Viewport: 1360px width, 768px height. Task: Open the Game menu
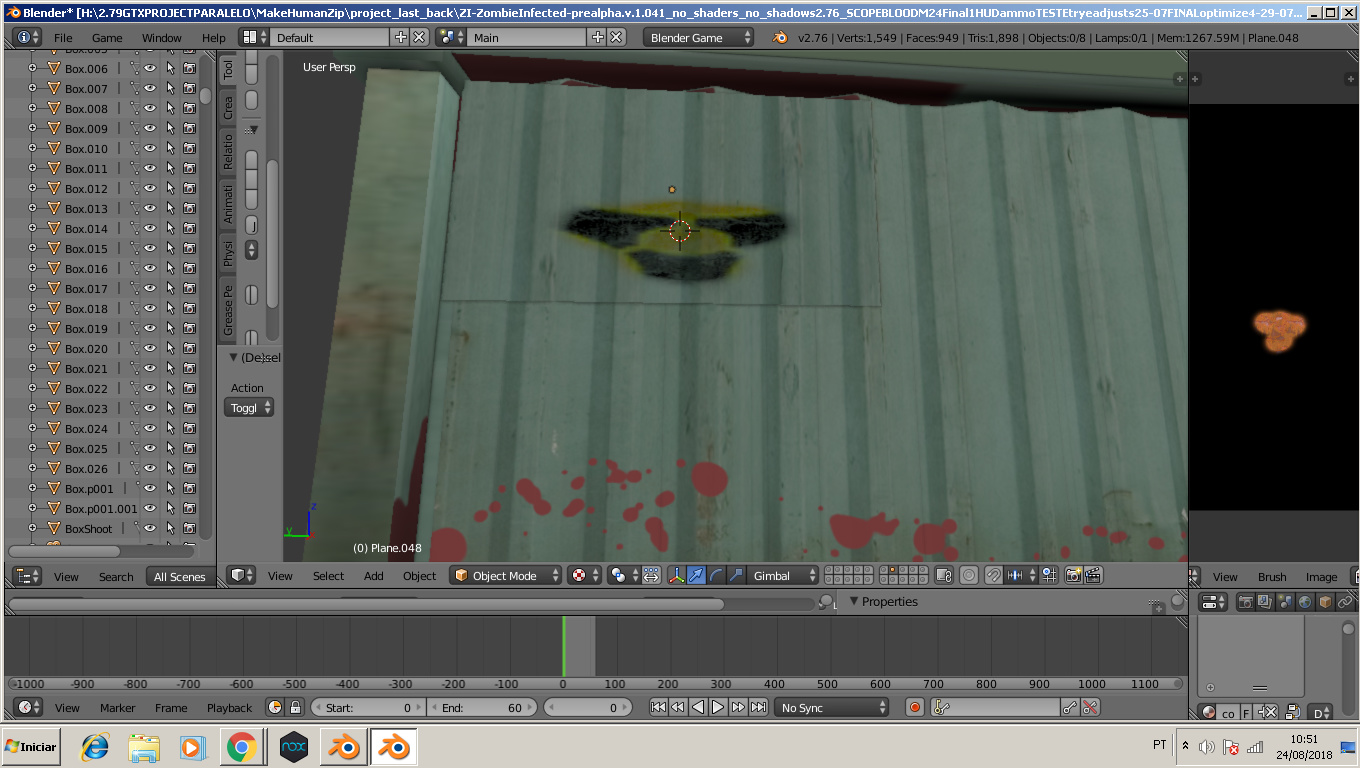[107, 38]
